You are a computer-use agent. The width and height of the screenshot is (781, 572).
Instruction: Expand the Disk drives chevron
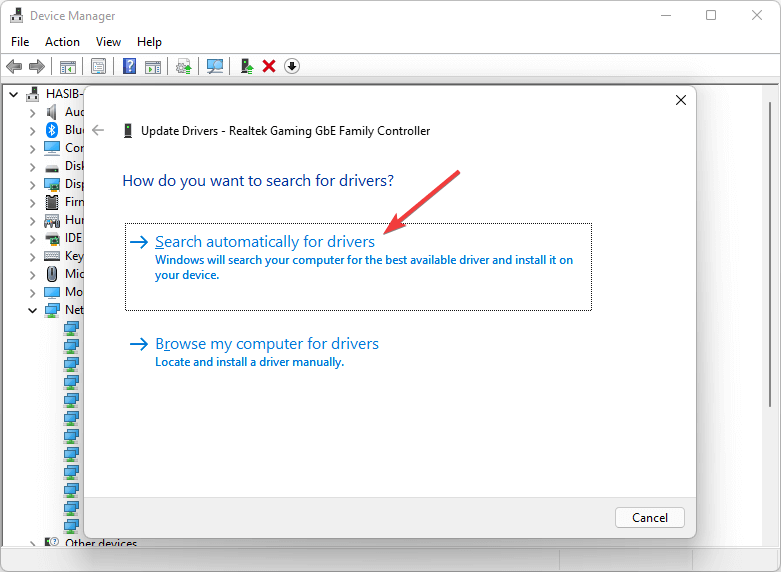(32, 167)
